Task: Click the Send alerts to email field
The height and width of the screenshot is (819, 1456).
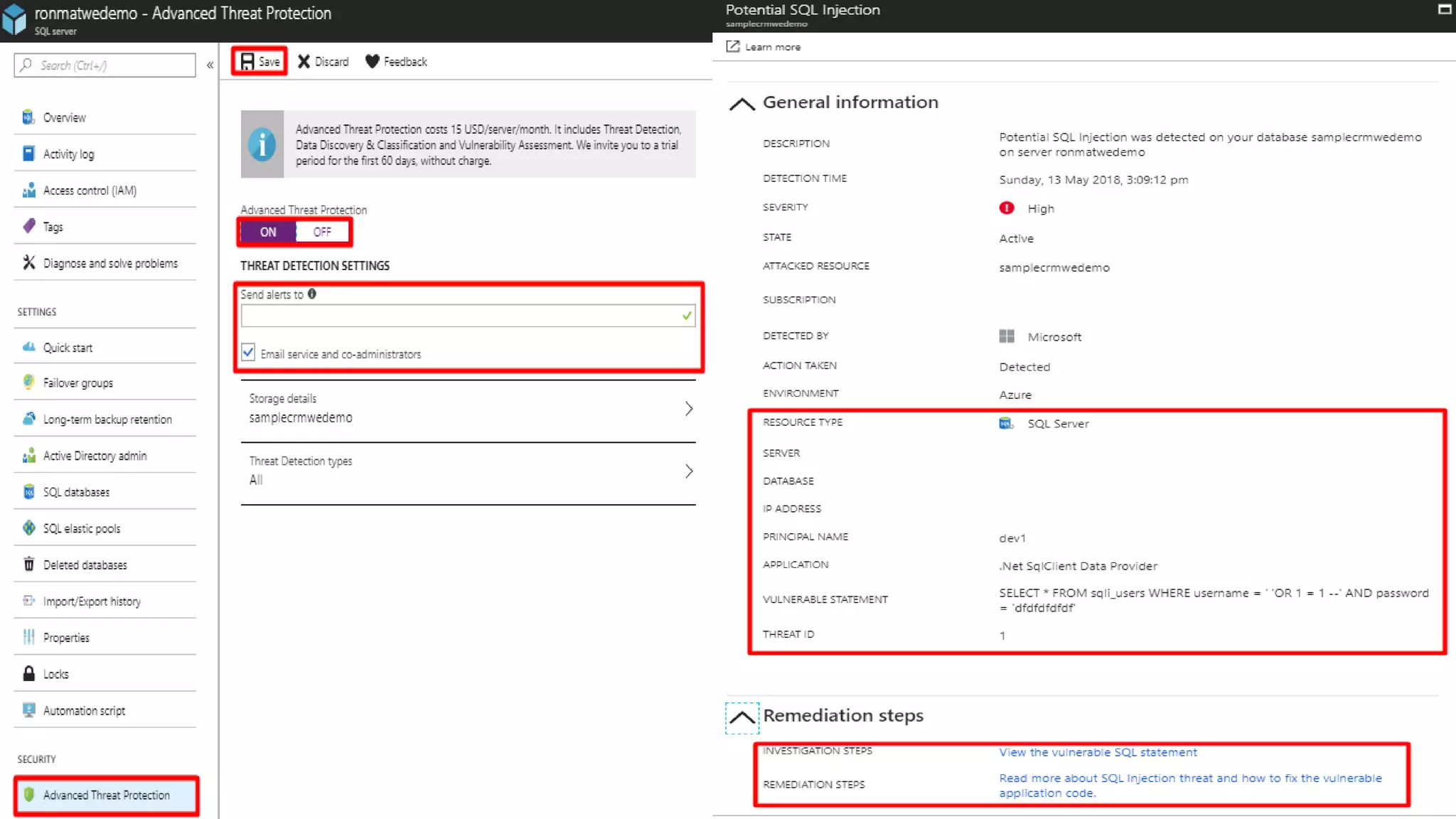Action: 468,316
